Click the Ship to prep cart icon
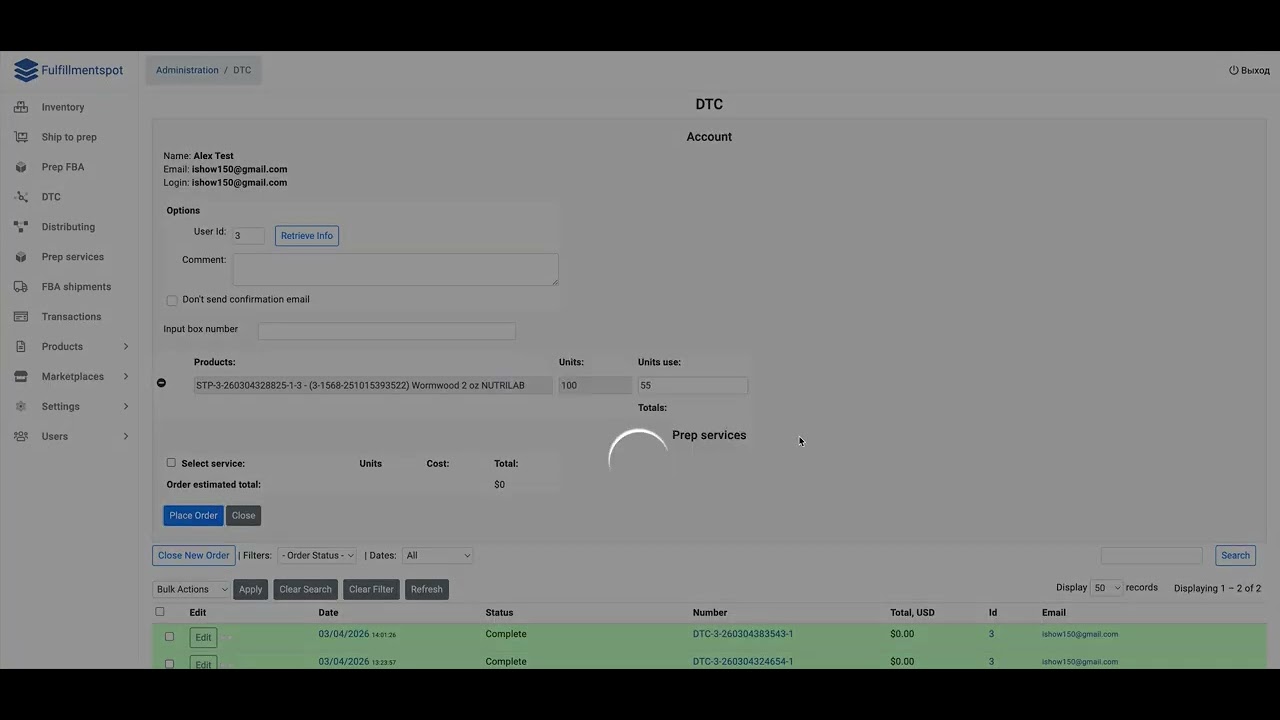 (x=21, y=137)
